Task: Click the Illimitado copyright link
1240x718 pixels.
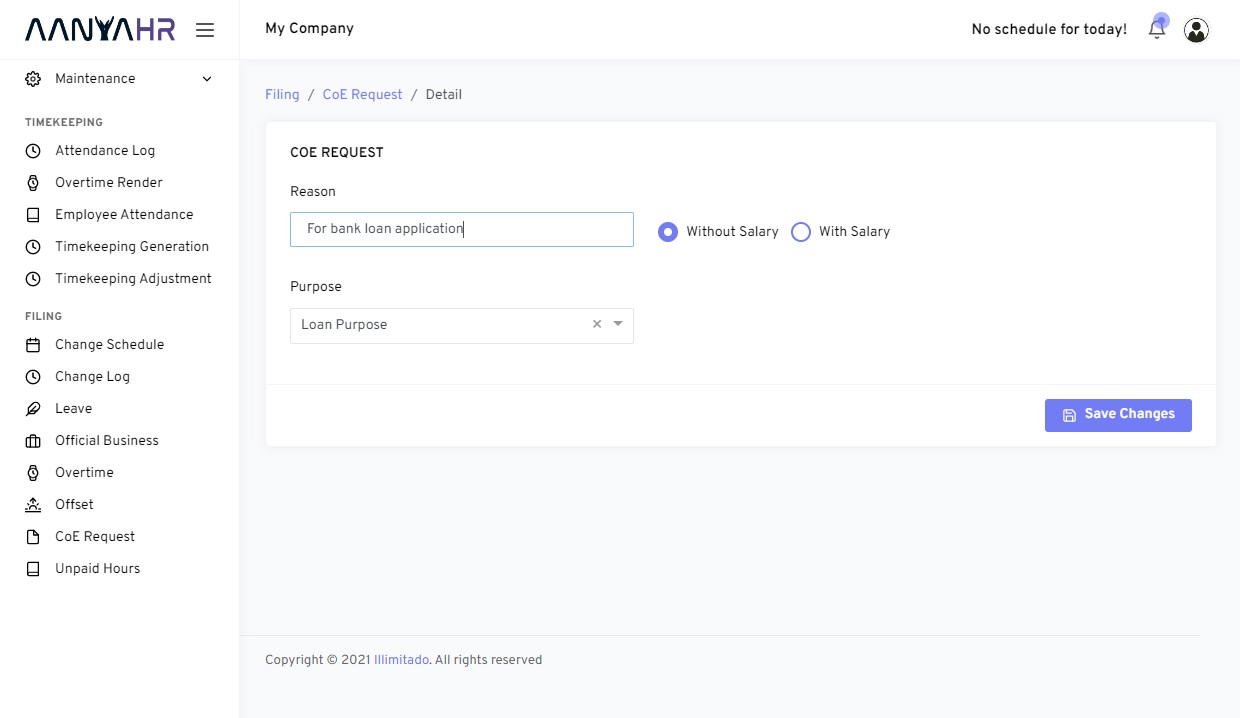Action: (401, 660)
